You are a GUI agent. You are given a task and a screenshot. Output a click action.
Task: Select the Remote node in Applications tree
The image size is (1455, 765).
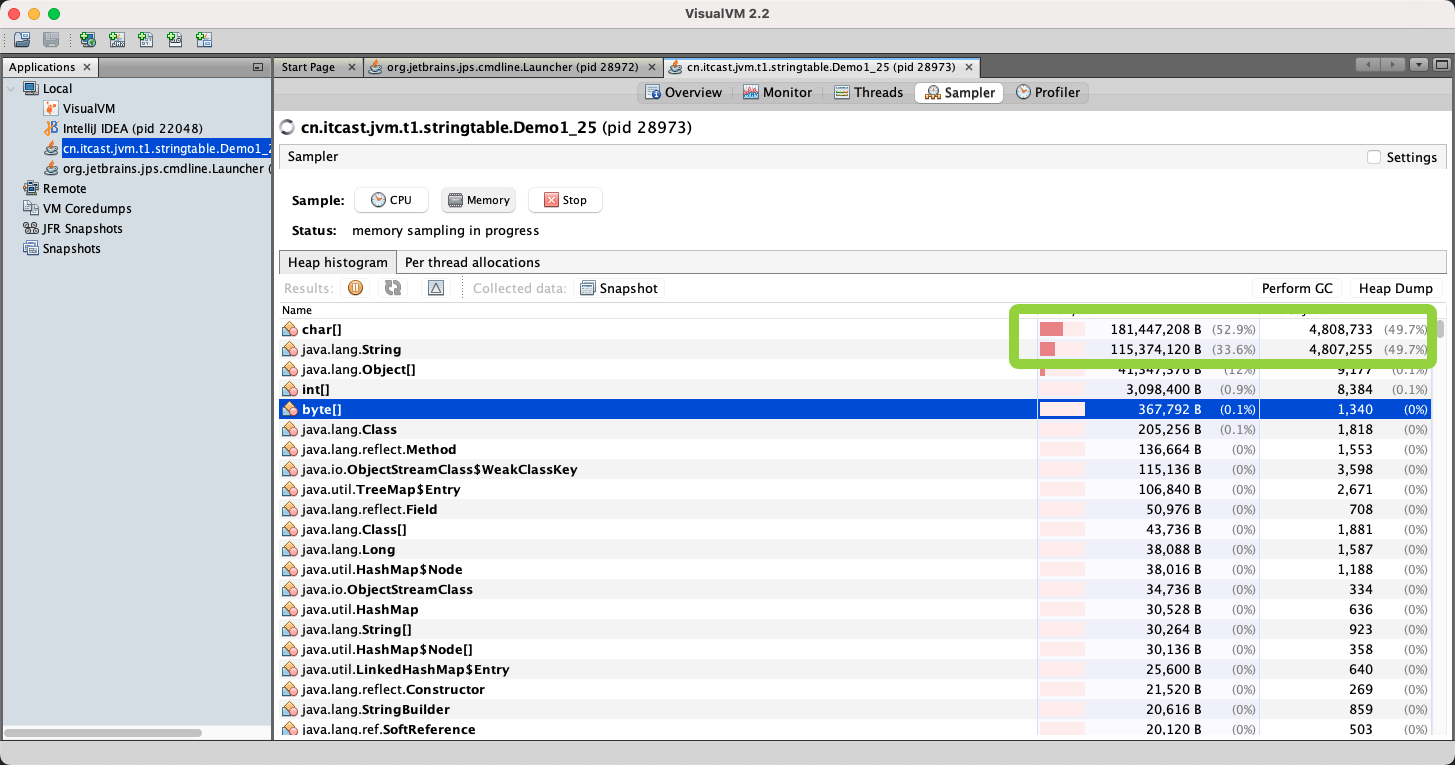[x=64, y=188]
